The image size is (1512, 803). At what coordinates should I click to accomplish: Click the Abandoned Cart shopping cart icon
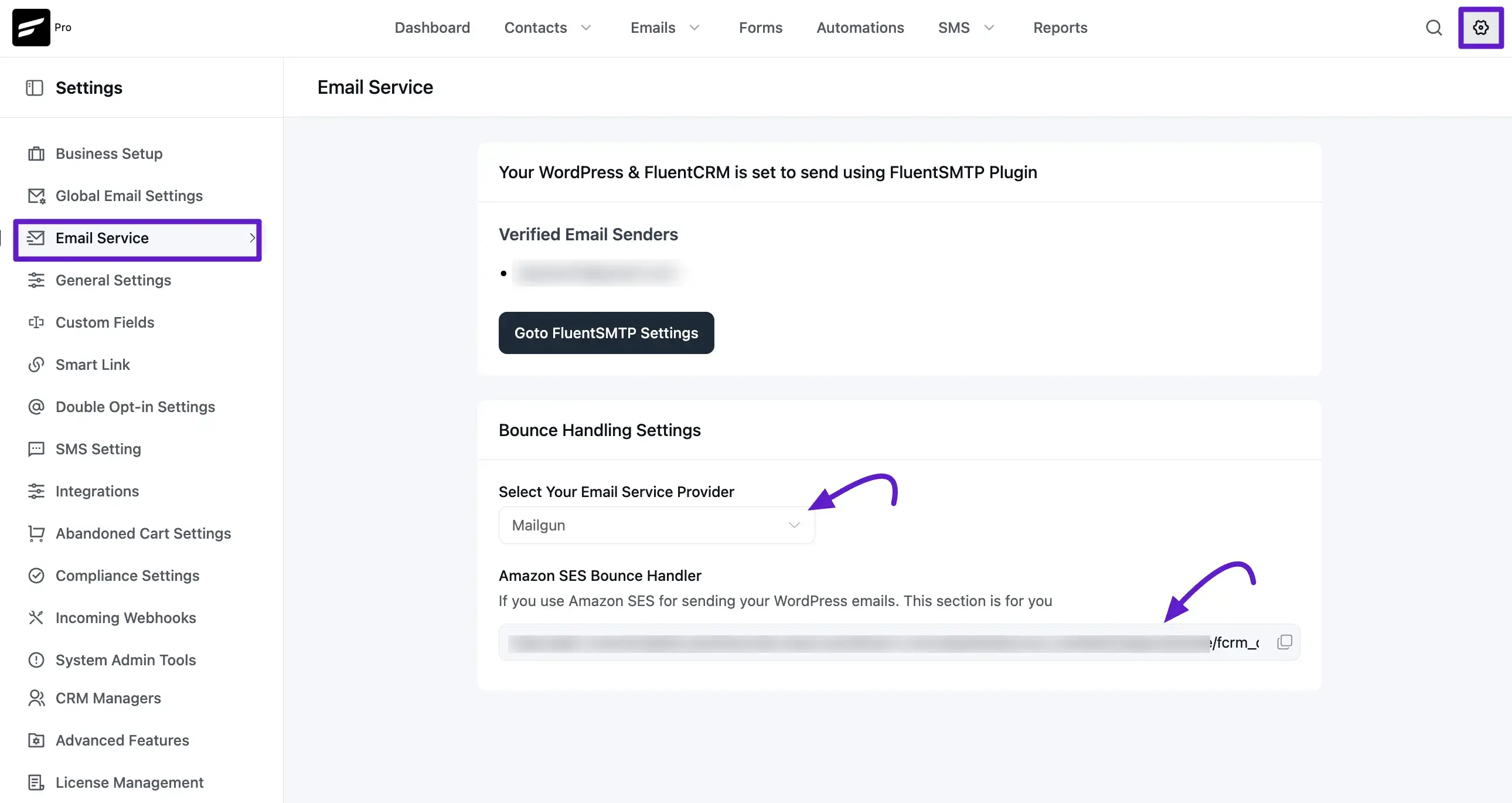pyautogui.click(x=36, y=533)
